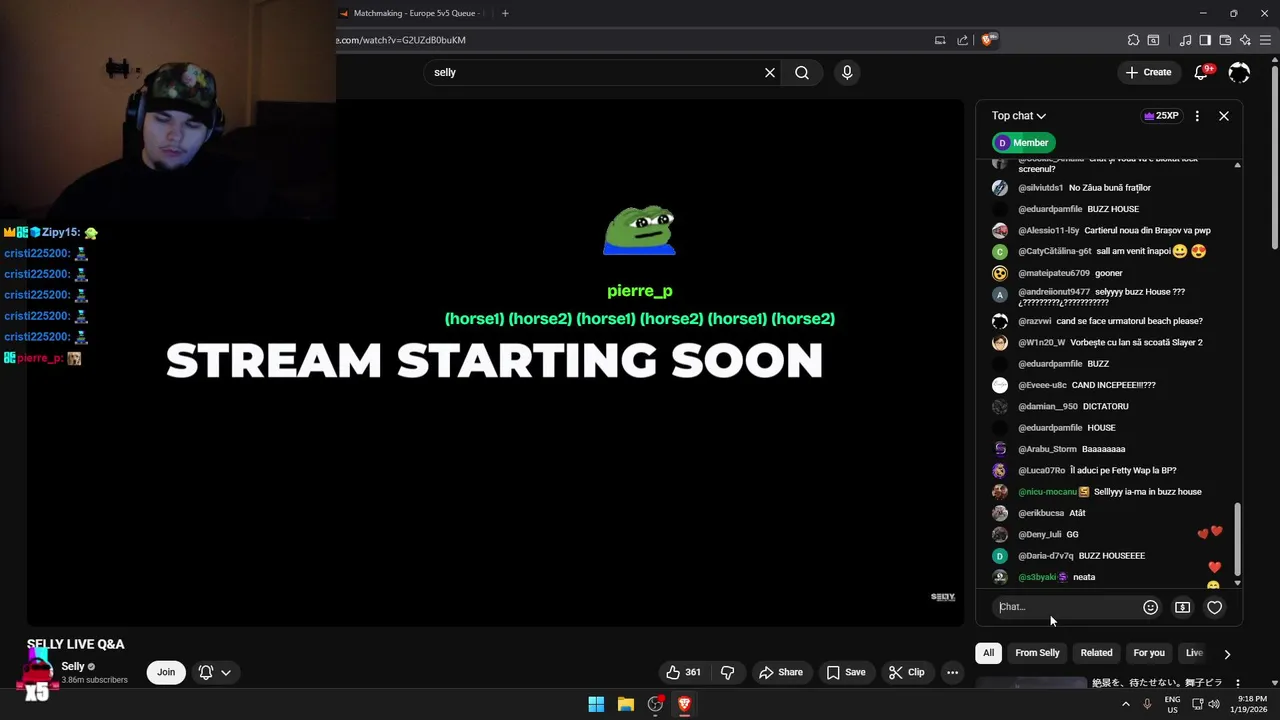Image resolution: width=1280 pixels, height=720 pixels.
Task: Dislike the video with thumbs down
Action: coord(727,672)
